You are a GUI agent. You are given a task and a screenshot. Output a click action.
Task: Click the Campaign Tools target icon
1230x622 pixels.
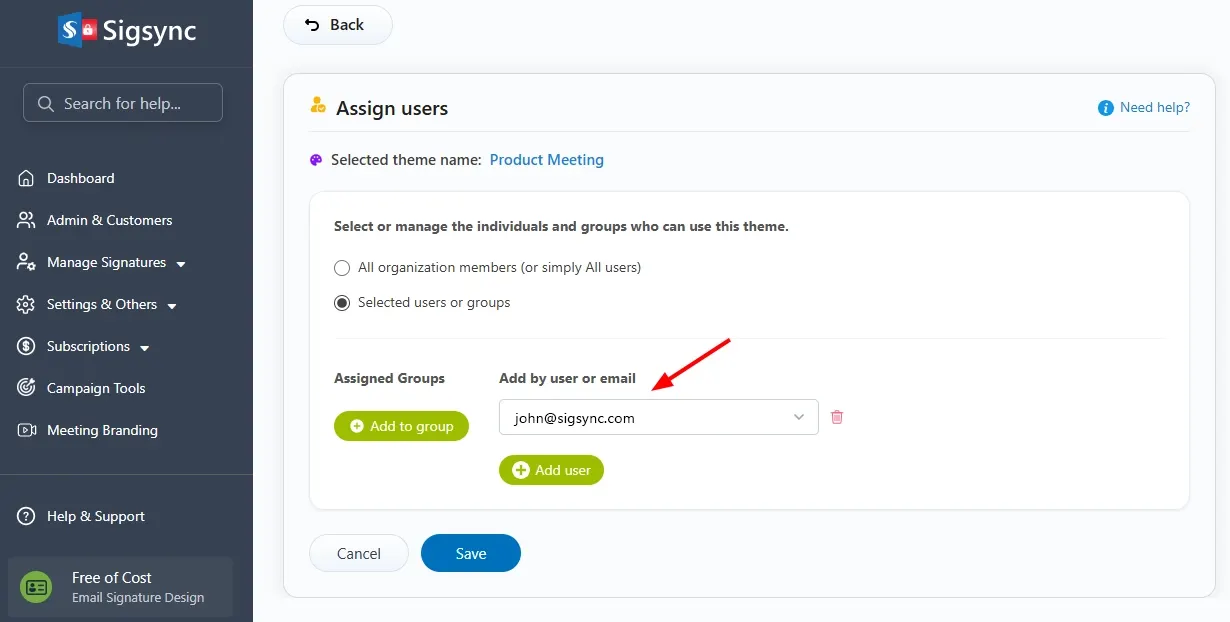click(27, 388)
